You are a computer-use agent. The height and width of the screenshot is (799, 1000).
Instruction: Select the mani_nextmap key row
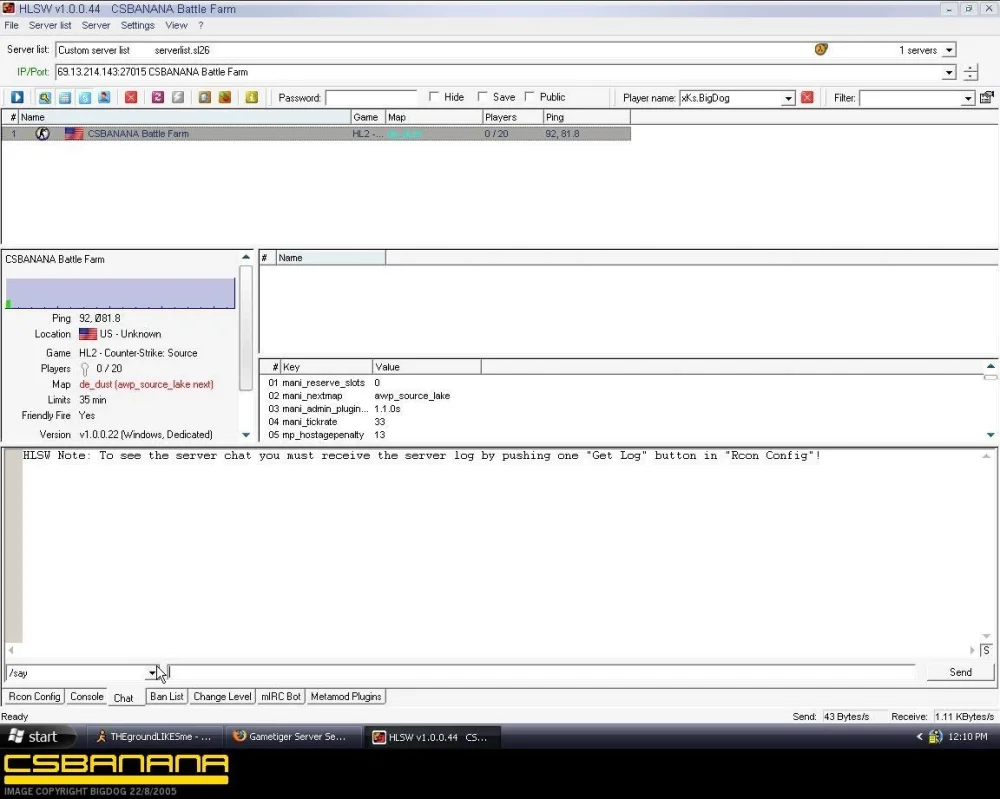[x=359, y=396]
